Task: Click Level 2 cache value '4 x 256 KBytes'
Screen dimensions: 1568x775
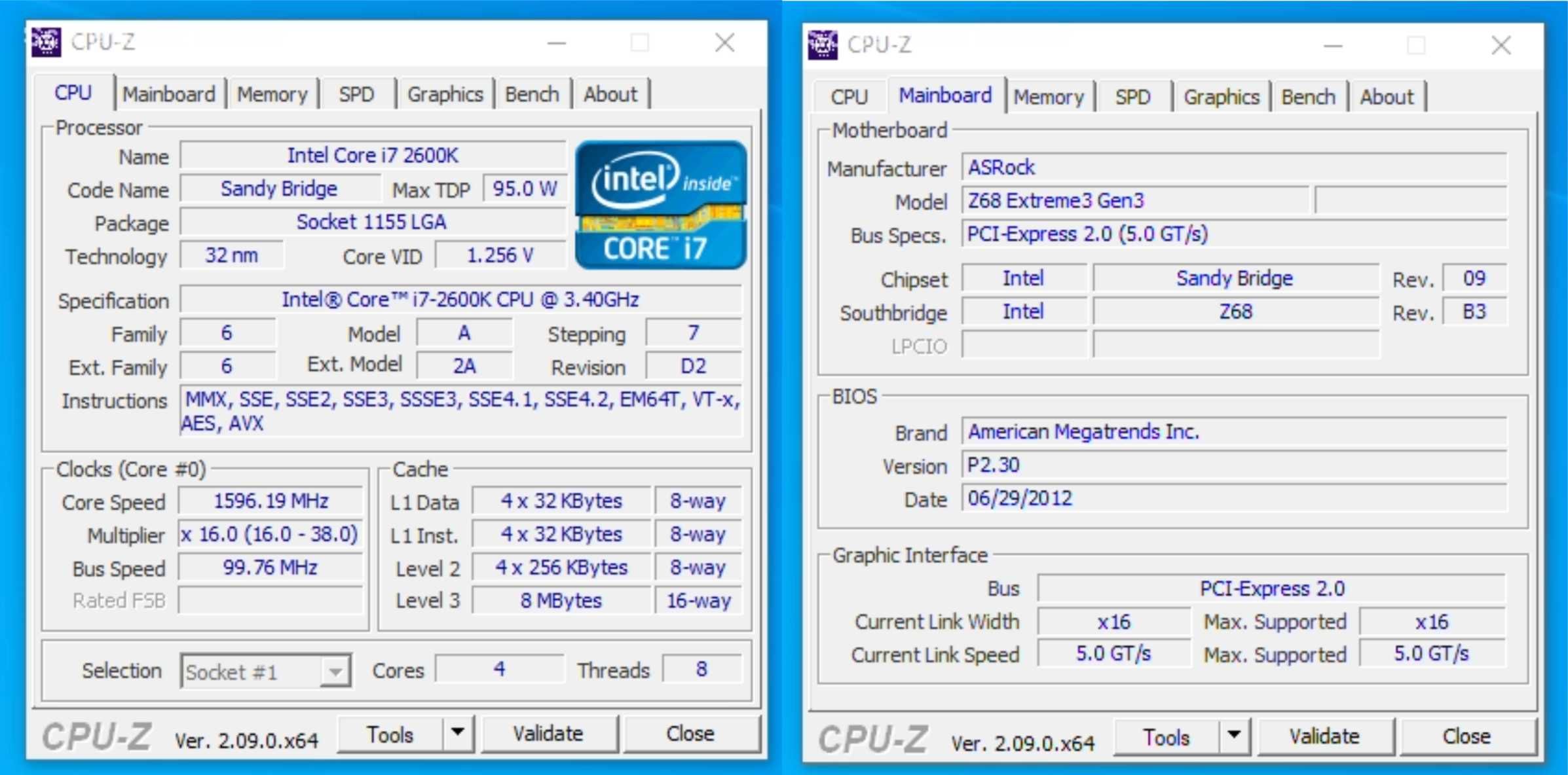Action: pos(561,568)
